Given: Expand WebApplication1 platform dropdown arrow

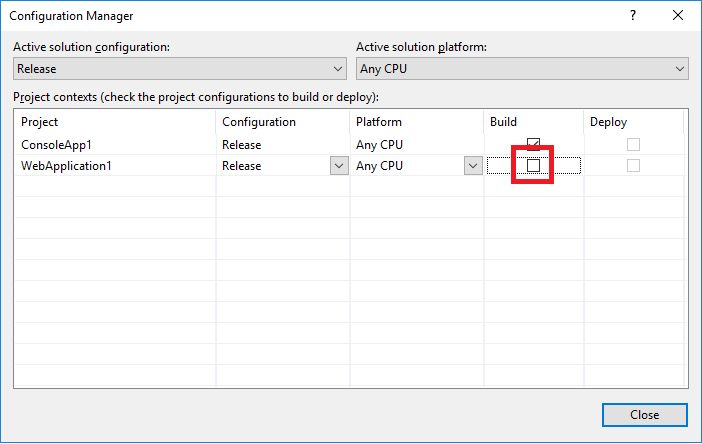Looking at the screenshot, I should pos(473,166).
